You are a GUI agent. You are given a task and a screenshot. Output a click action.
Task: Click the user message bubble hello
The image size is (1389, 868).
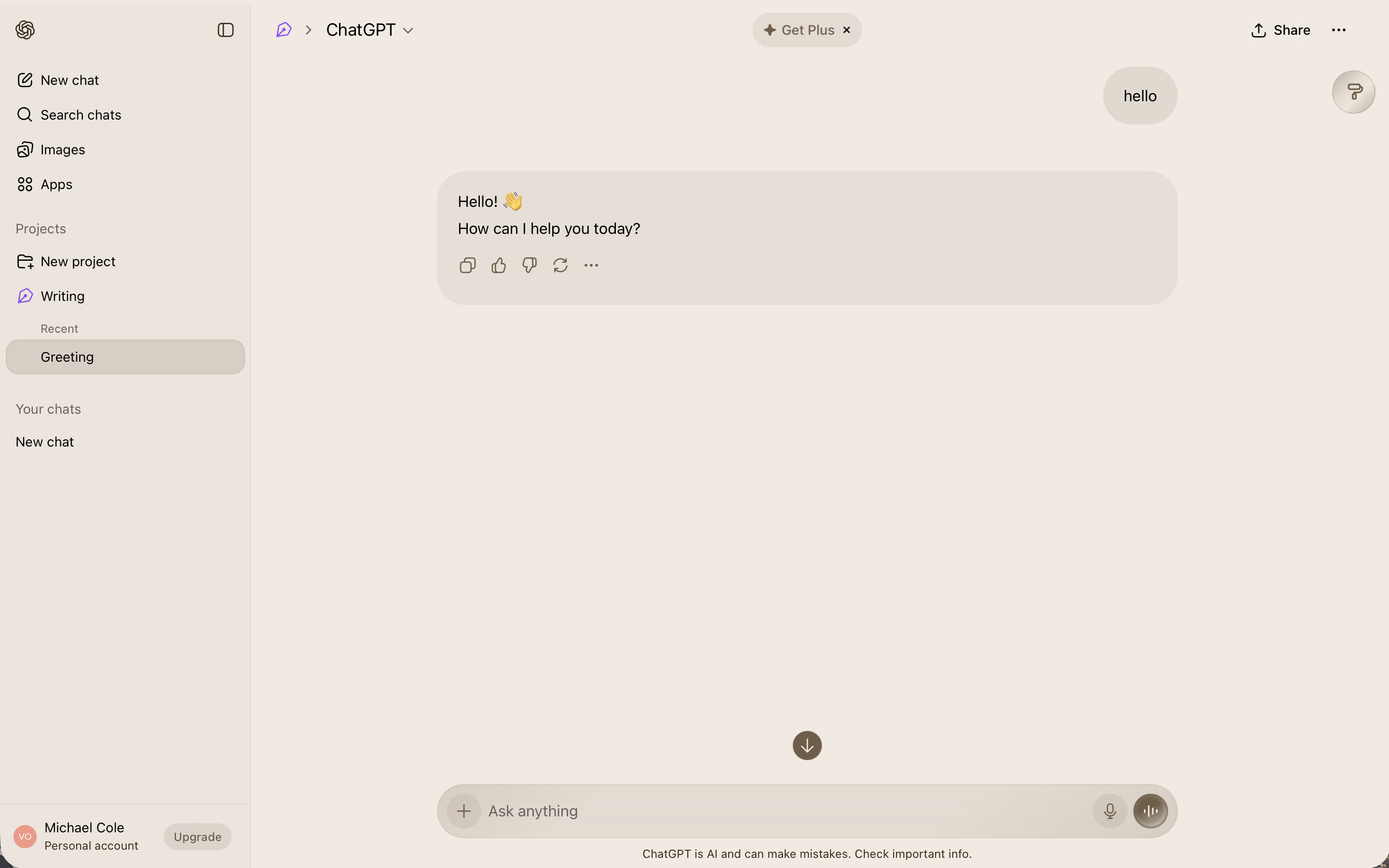tap(1140, 95)
